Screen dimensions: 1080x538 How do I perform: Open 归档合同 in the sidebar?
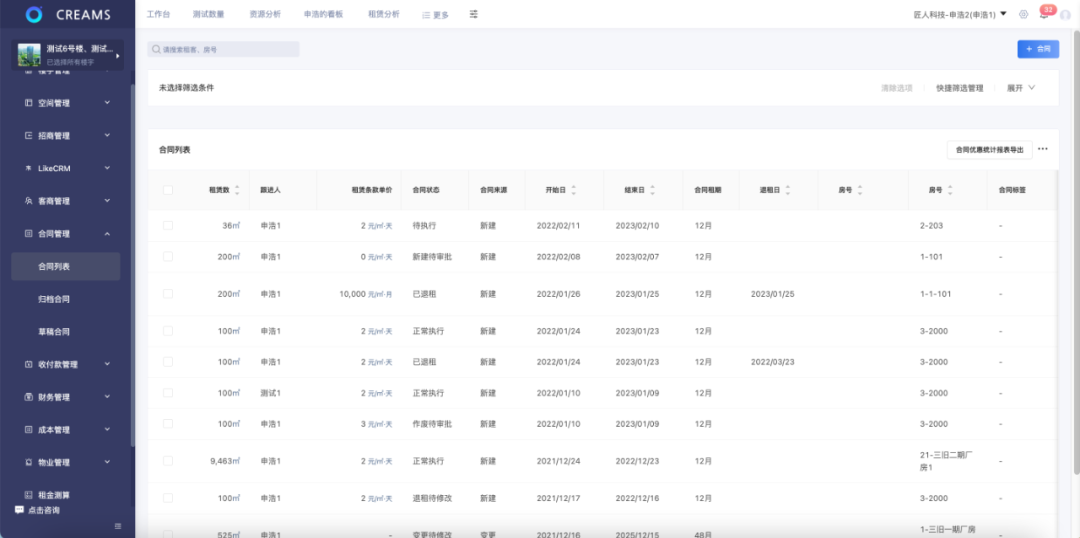point(54,299)
